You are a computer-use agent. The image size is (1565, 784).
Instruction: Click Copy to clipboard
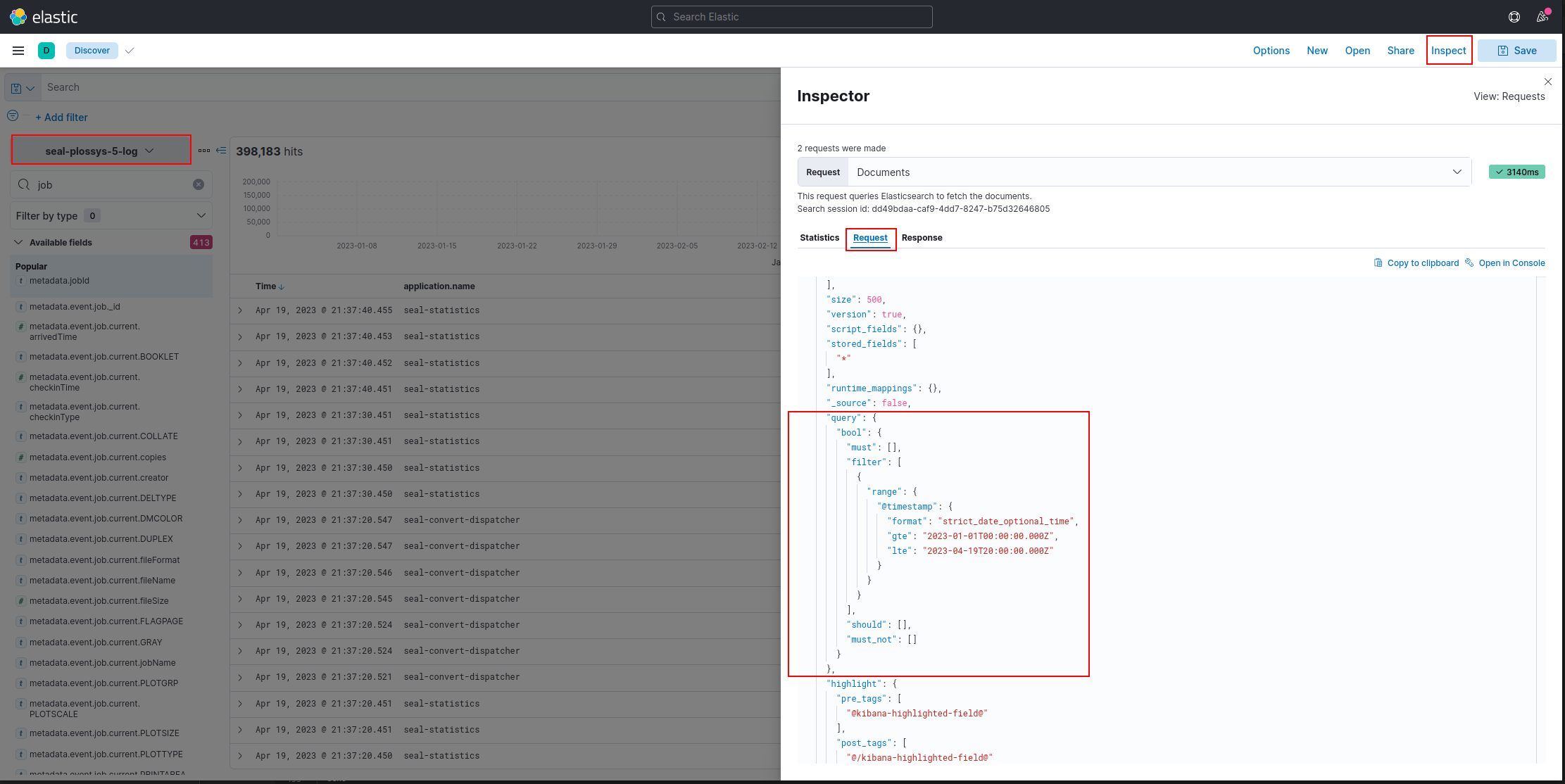[1416, 263]
